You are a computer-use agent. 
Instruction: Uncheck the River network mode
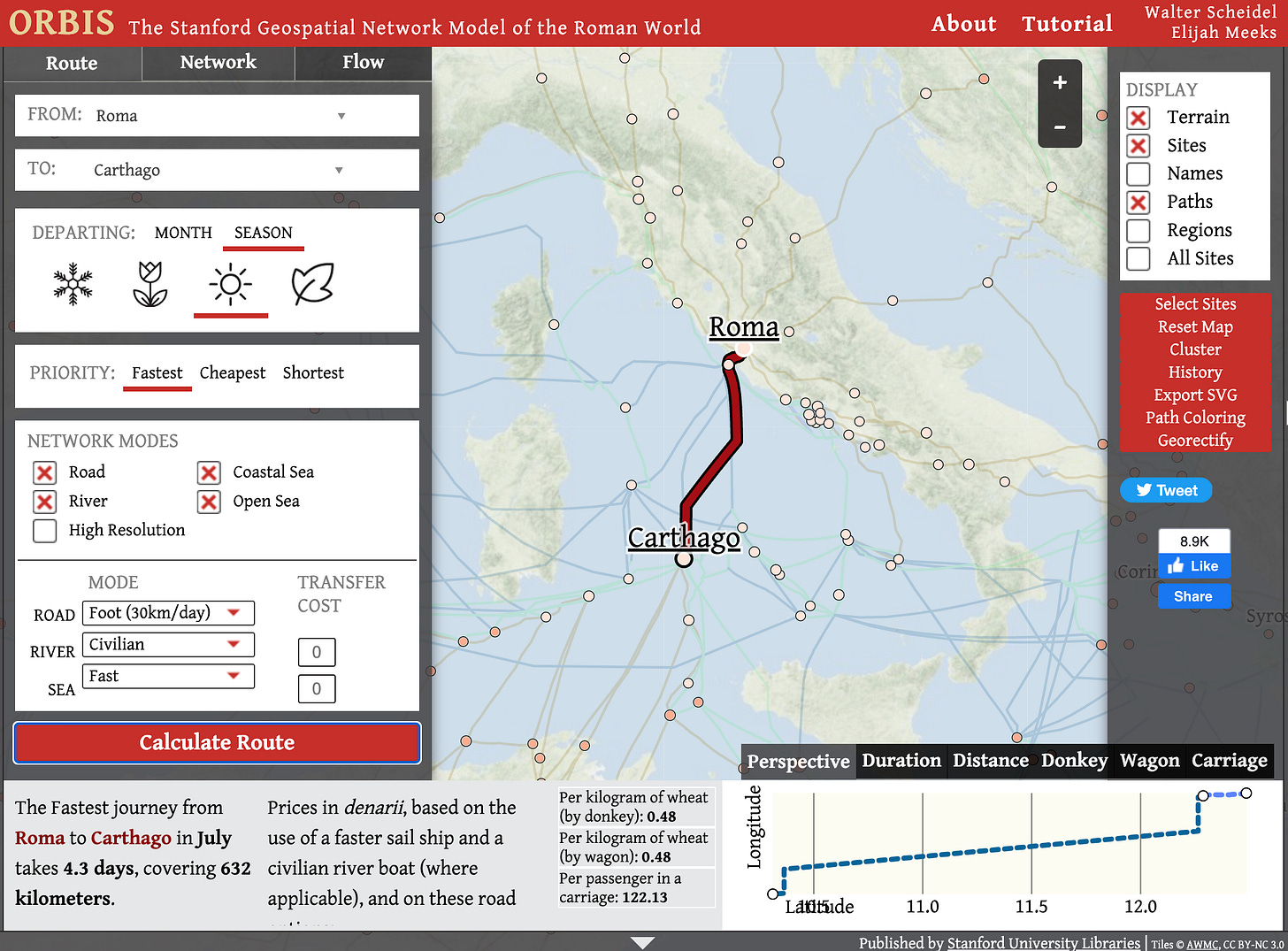tap(45, 502)
